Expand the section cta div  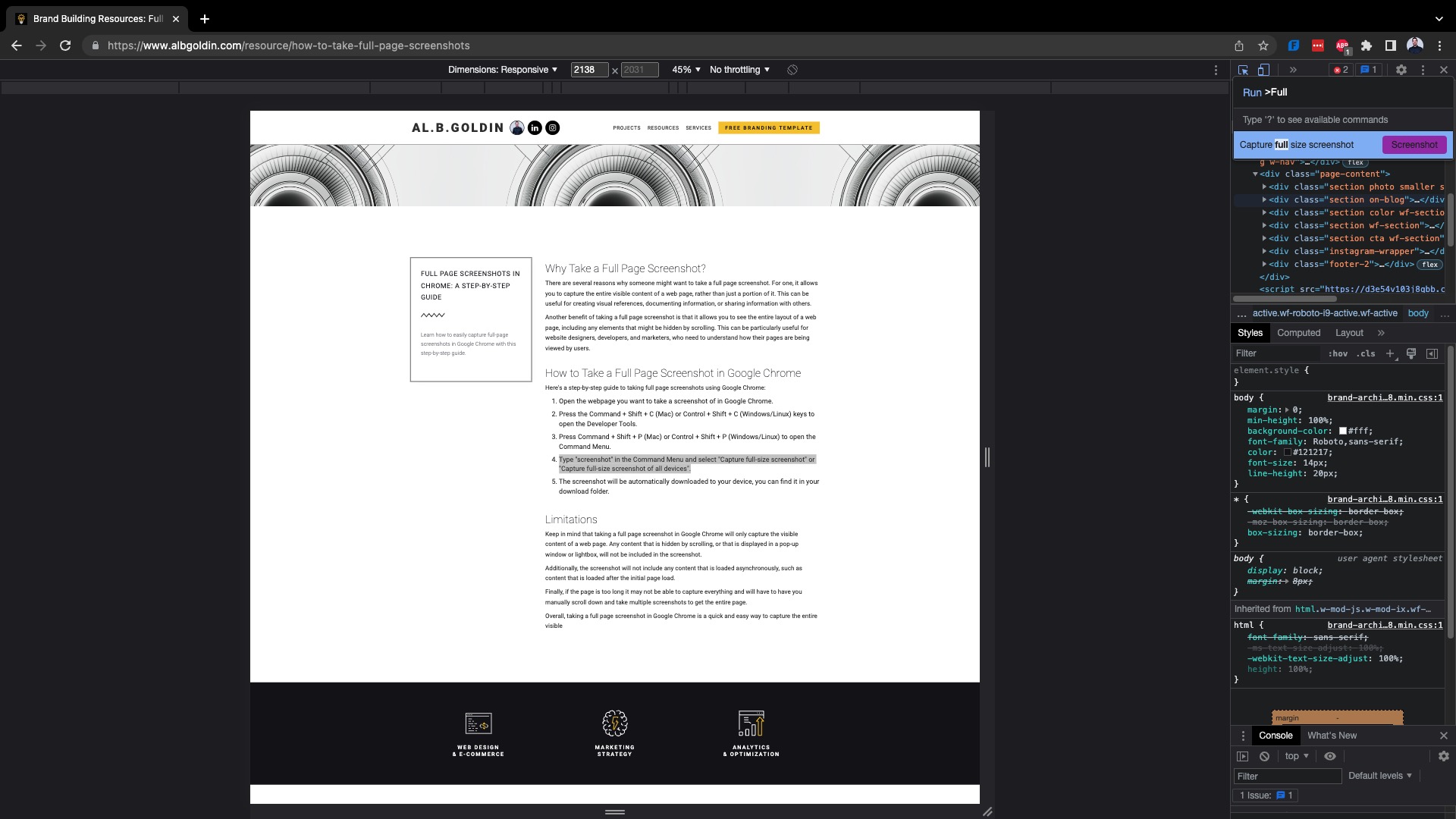[x=1264, y=239]
